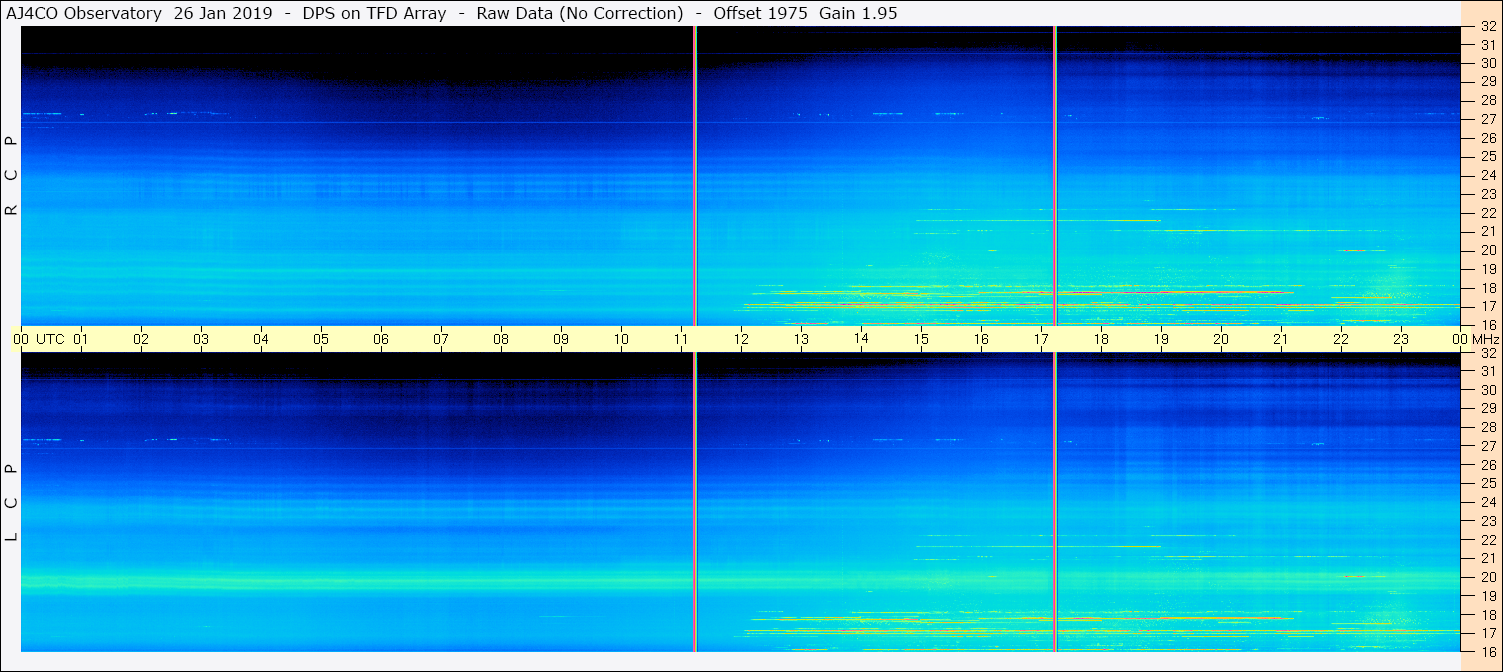This screenshot has height=672, width=1503.
Task: Click the '32' MHz tick in LCP frequency scale
Action: click(x=1488, y=352)
